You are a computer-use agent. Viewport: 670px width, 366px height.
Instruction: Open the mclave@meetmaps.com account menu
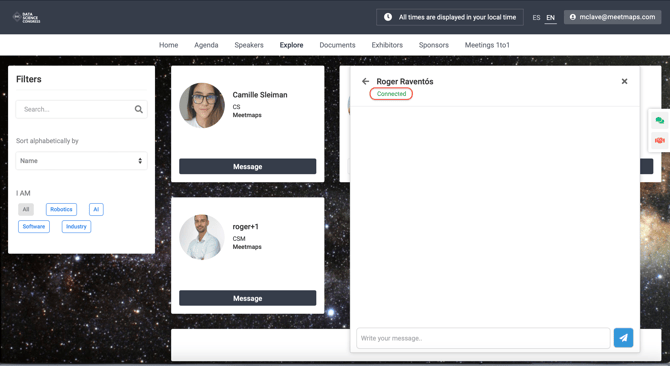point(612,17)
